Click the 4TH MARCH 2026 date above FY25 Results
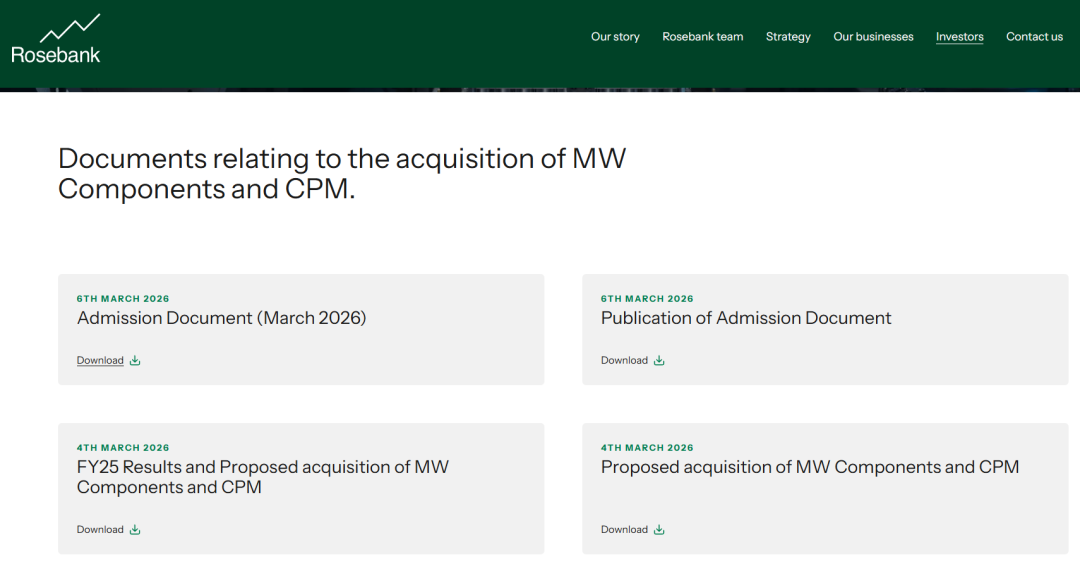The height and width of the screenshot is (567, 1080). point(123,448)
